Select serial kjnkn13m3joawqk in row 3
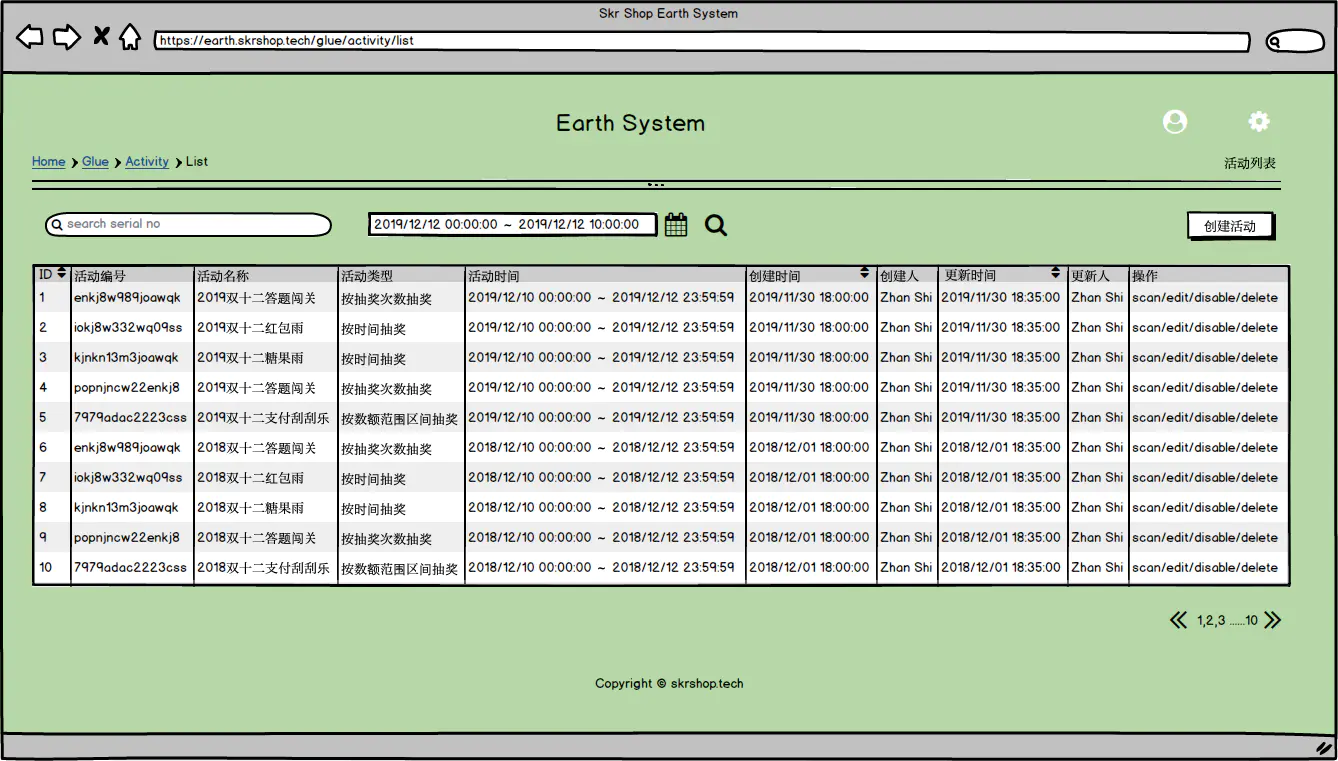 point(126,358)
